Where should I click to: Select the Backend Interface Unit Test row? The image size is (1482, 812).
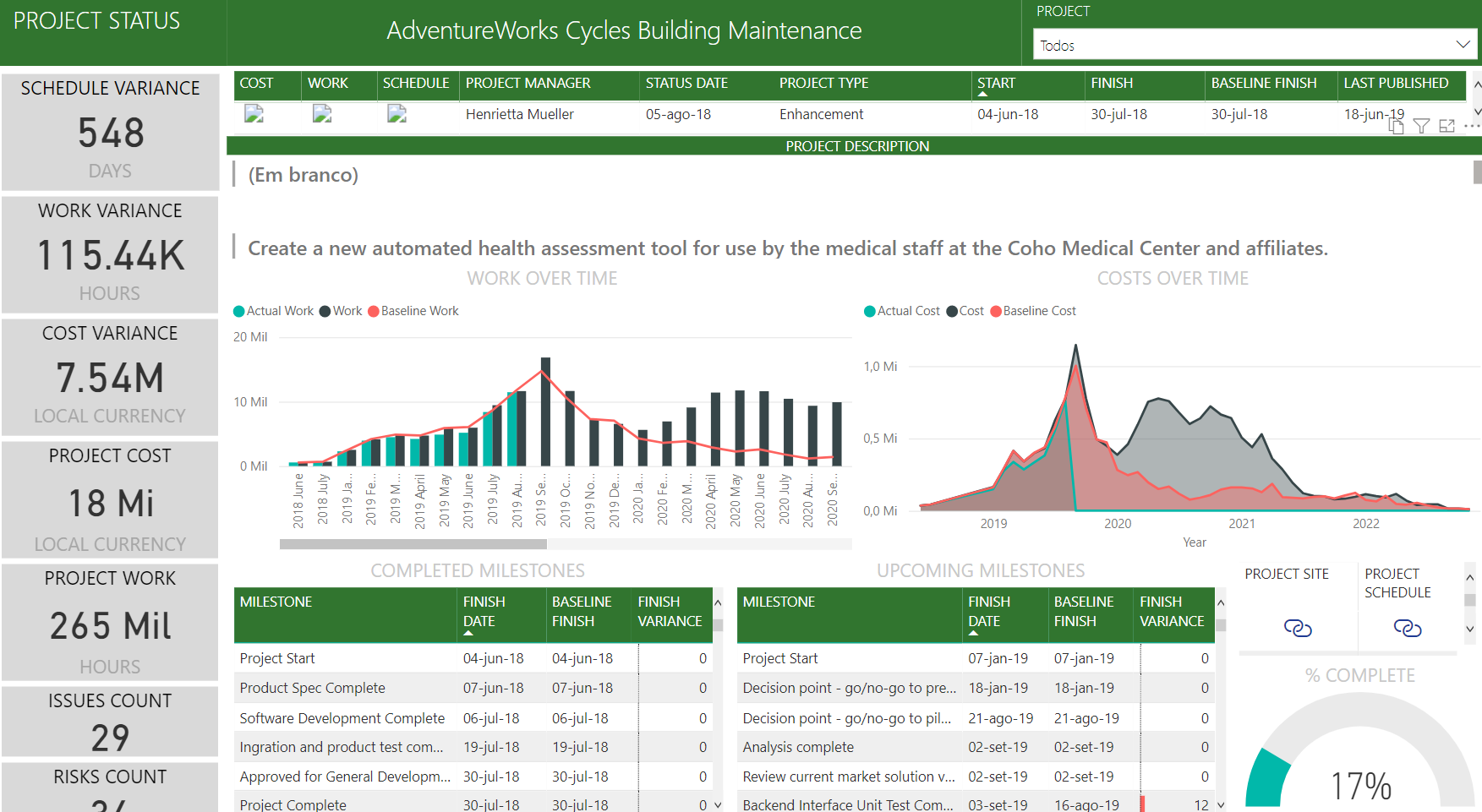click(x=976, y=804)
